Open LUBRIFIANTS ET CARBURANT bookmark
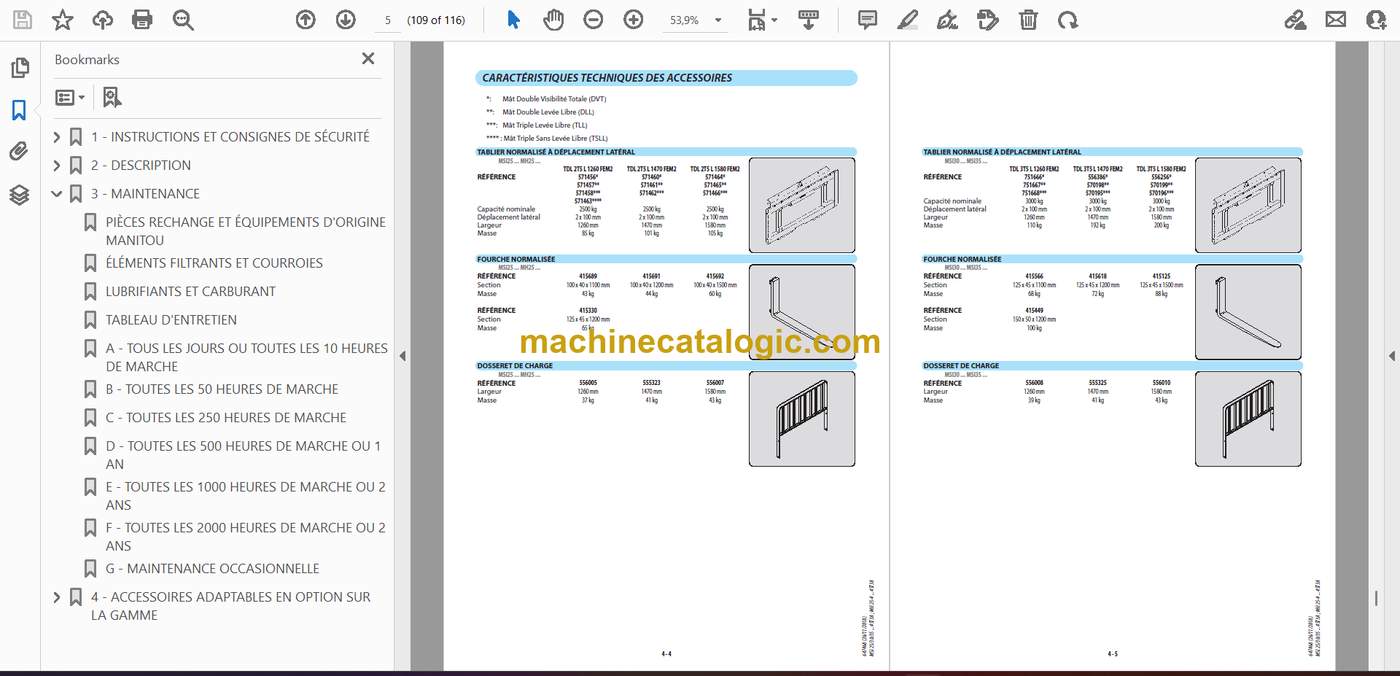This screenshot has width=1400, height=676. 191,291
